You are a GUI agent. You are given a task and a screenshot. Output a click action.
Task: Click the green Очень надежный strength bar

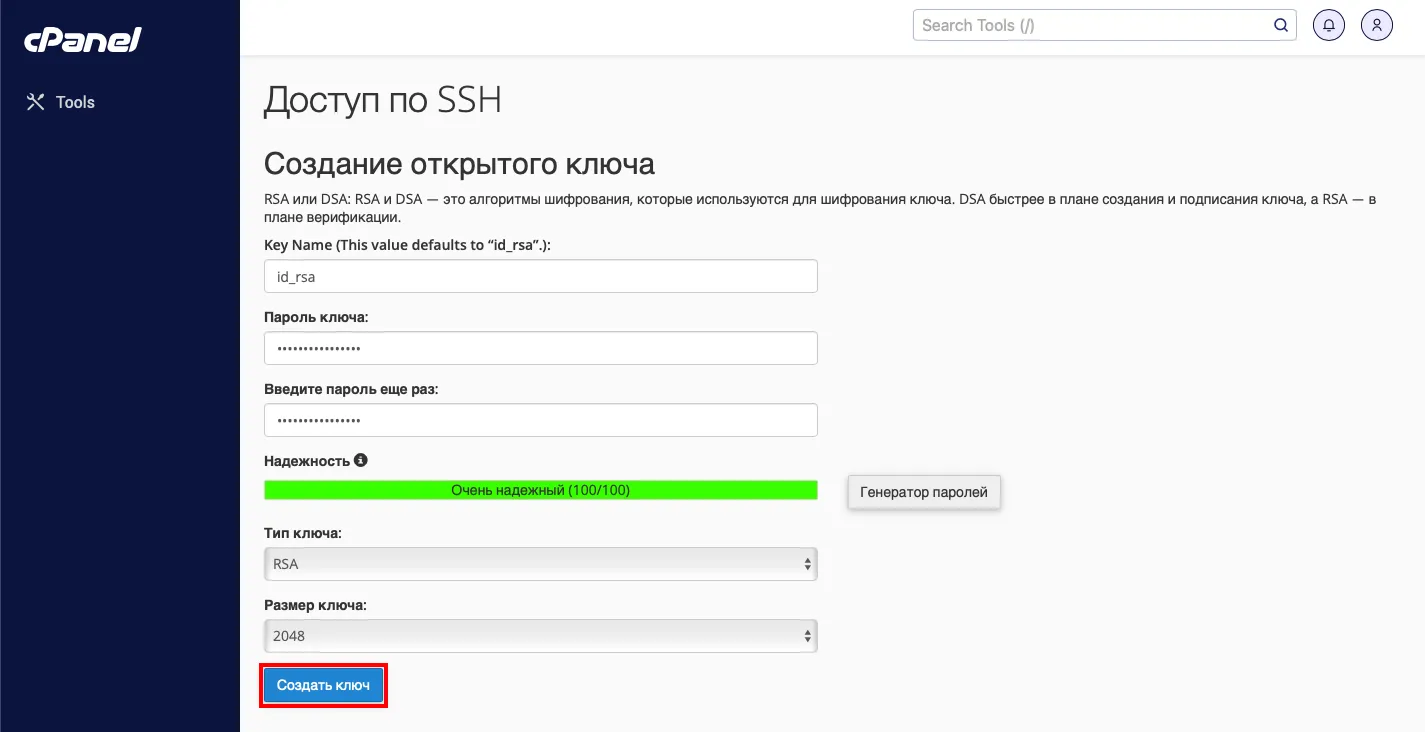[541, 490]
